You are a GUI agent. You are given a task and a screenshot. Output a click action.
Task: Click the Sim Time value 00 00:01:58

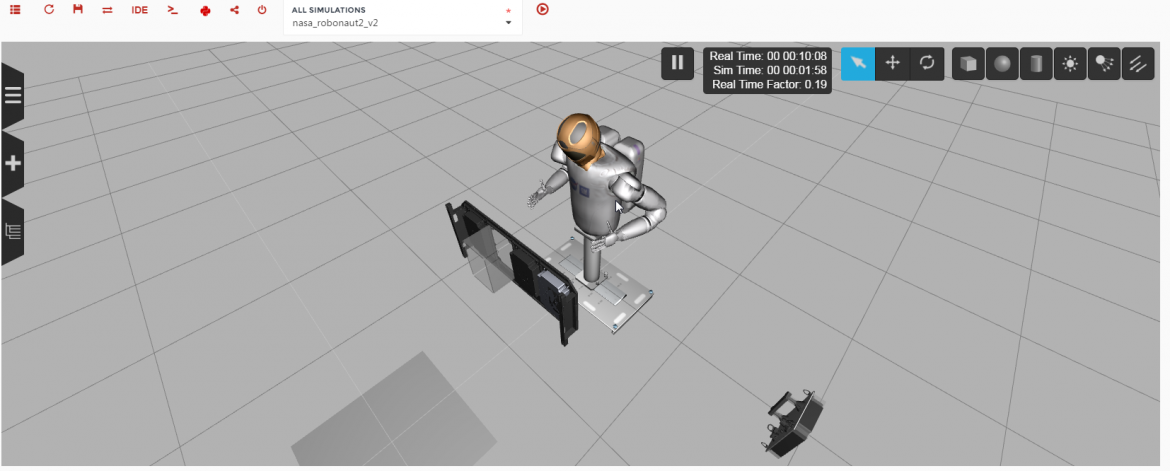(x=797, y=70)
